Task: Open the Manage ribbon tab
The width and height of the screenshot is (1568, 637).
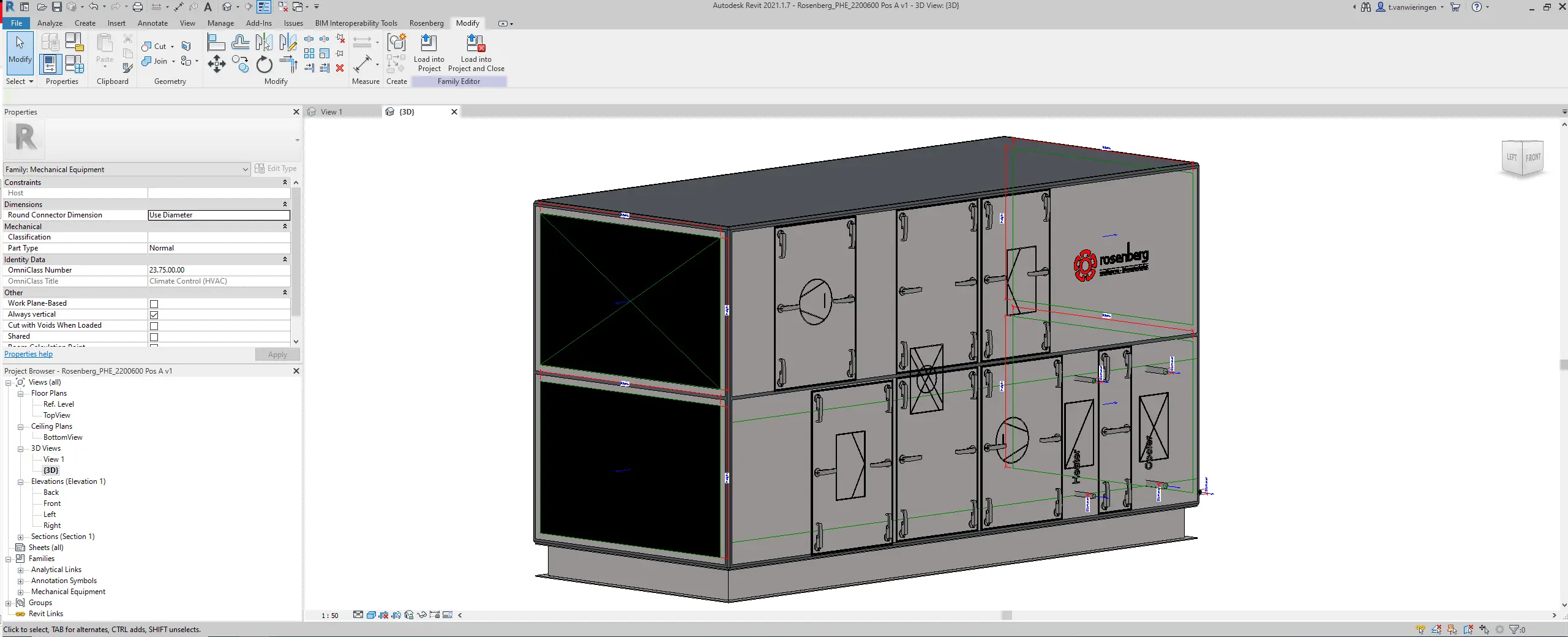Action: click(x=220, y=23)
